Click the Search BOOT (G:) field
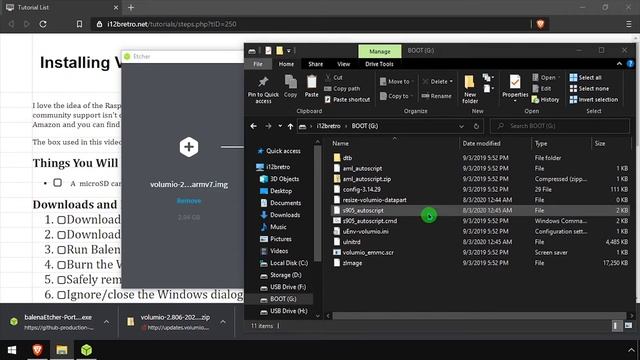This screenshot has height=360, width=640. pyautogui.click(x=560, y=126)
